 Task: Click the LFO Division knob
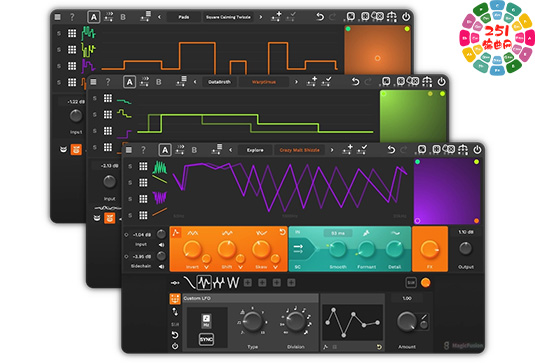[295, 322]
